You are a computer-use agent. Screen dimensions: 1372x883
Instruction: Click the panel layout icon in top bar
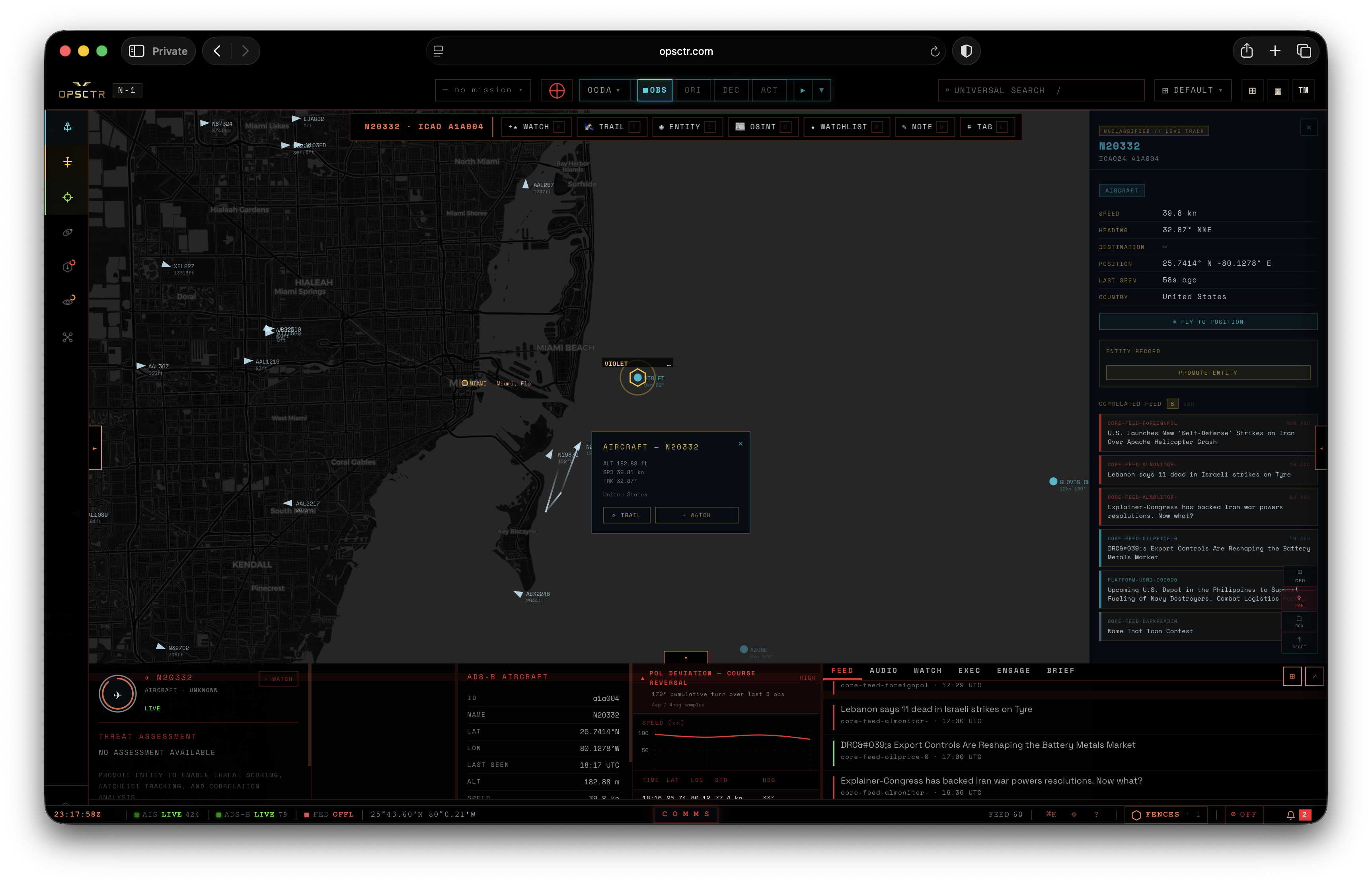1277,90
